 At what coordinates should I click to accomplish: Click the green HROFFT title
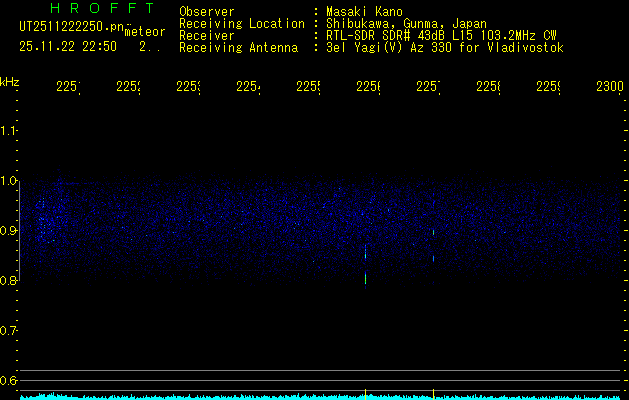point(103,8)
